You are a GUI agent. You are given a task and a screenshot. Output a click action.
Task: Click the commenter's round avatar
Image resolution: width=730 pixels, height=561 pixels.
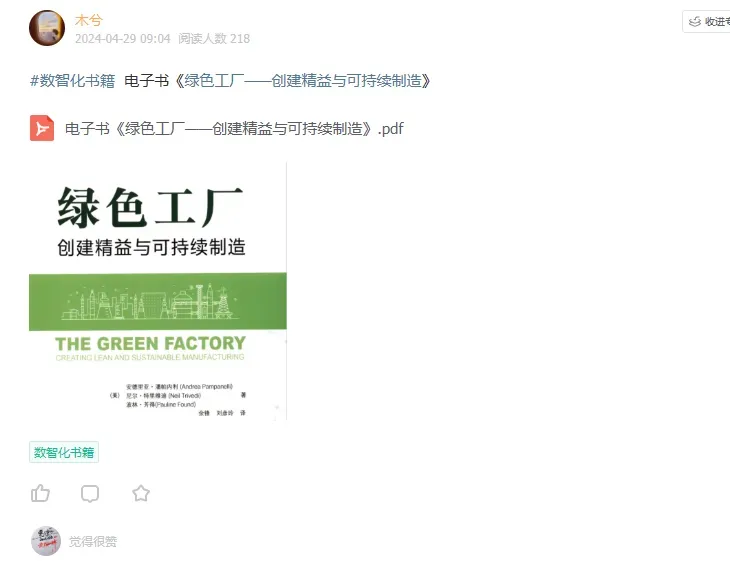point(46,541)
